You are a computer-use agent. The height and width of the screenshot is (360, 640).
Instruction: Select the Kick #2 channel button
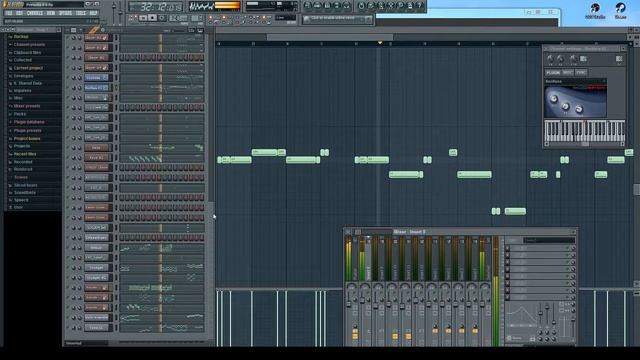[x=97, y=158]
